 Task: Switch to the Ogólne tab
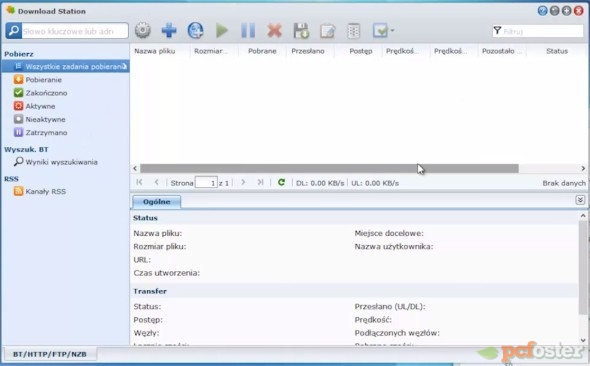coord(157,202)
